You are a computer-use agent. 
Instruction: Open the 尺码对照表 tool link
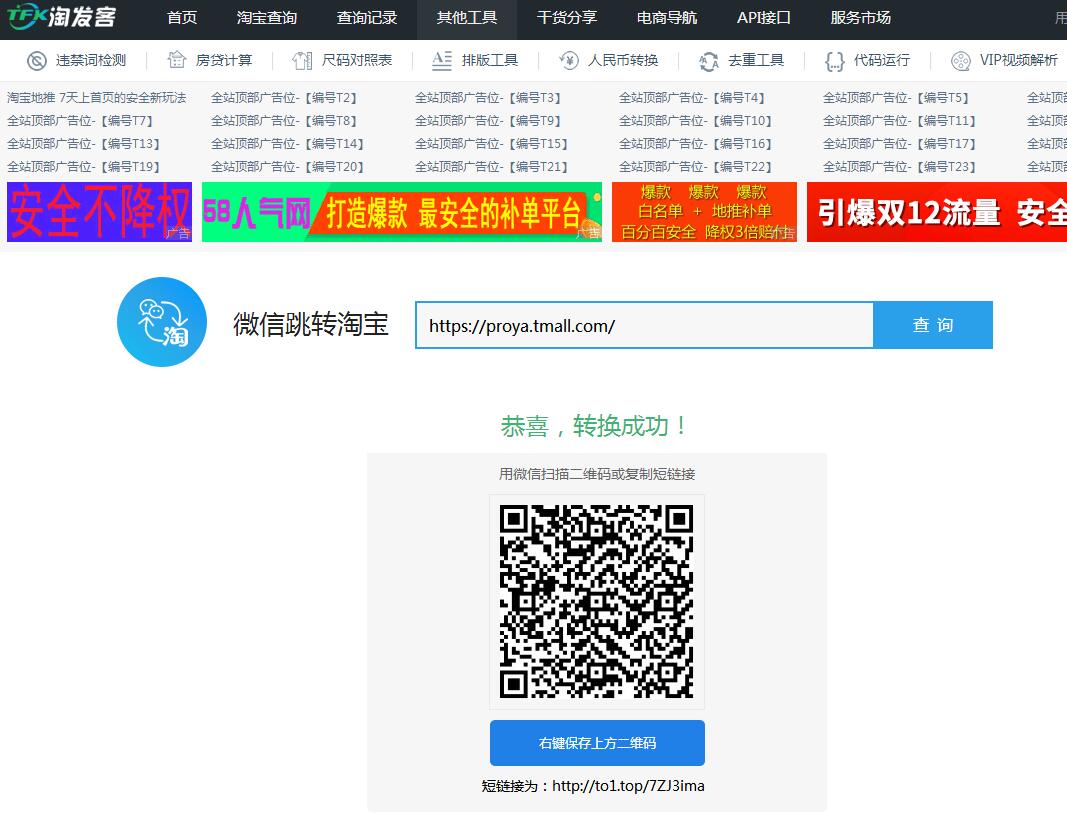pyautogui.click(x=357, y=61)
